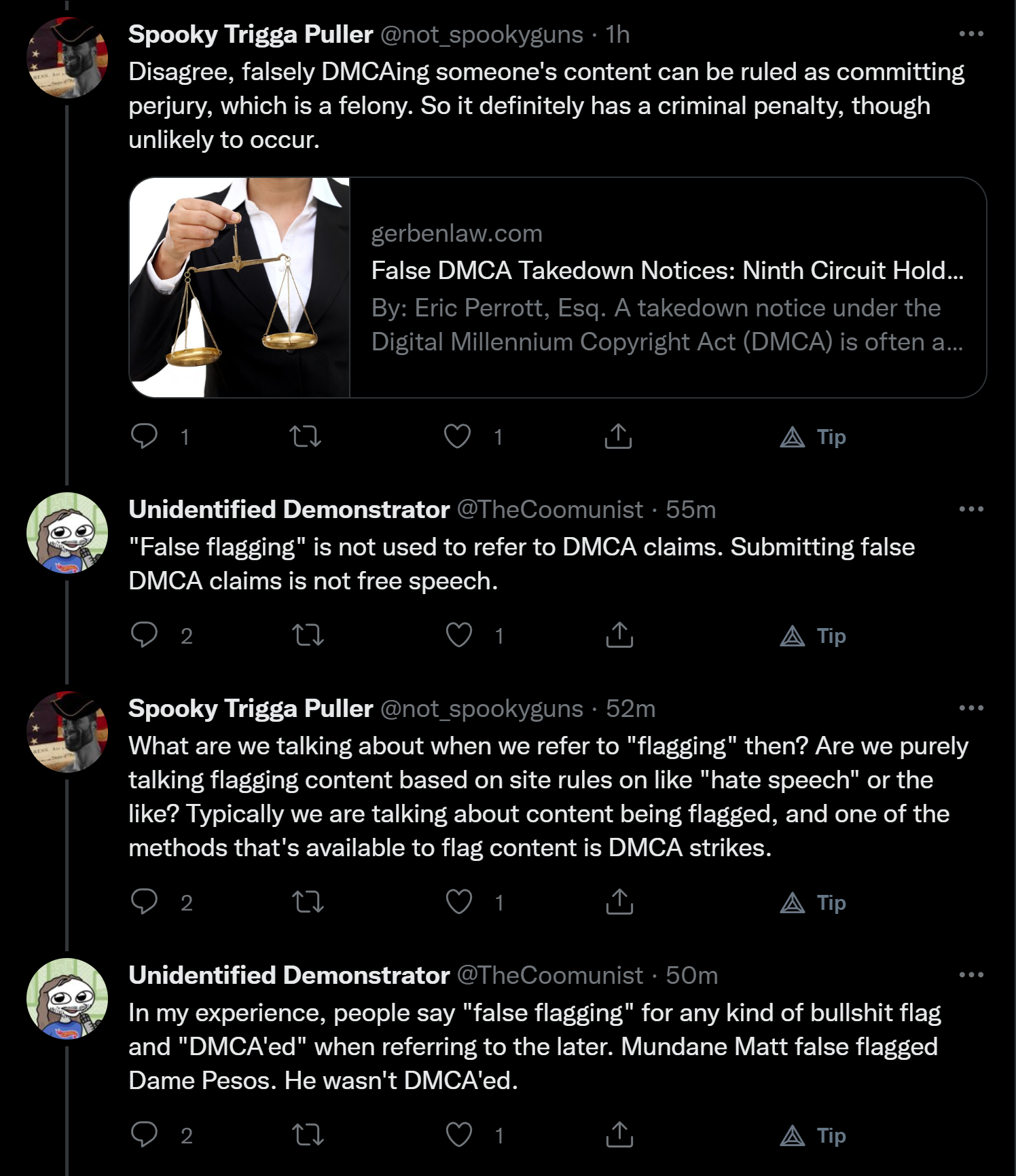
Task: Open more options for first tweet
Action: (x=971, y=34)
